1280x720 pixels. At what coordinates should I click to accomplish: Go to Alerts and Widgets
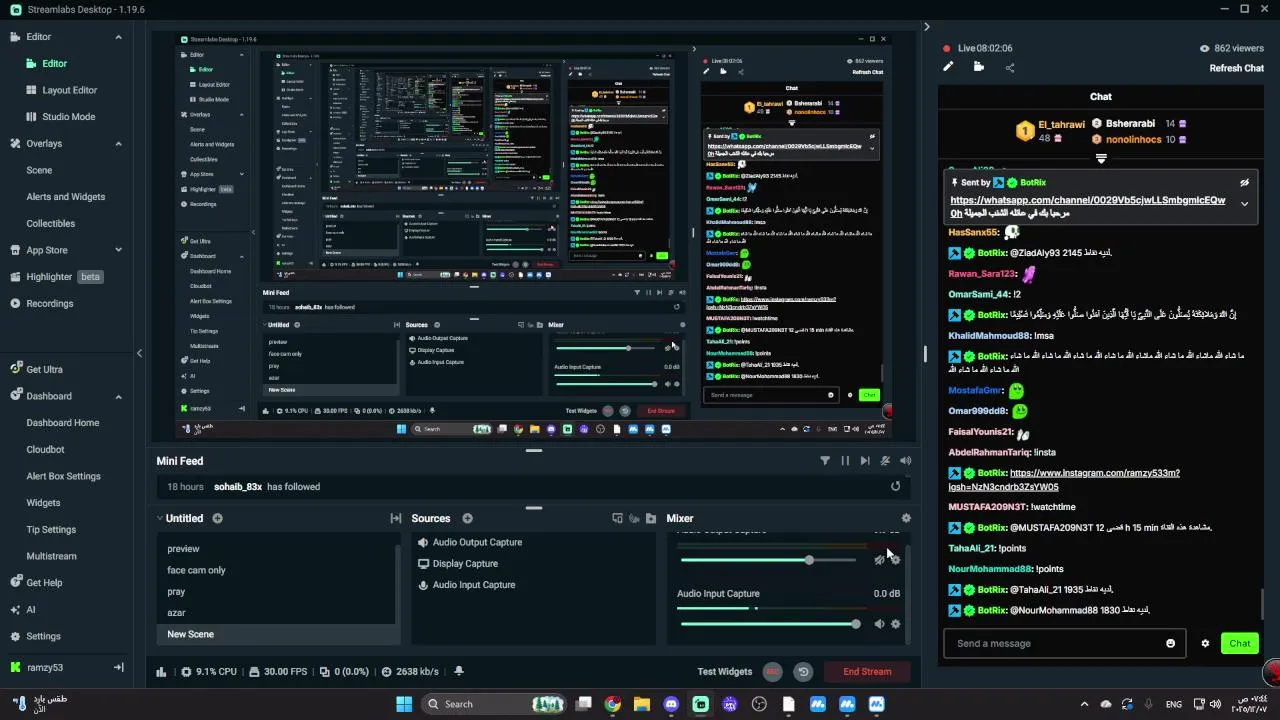click(x=66, y=197)
